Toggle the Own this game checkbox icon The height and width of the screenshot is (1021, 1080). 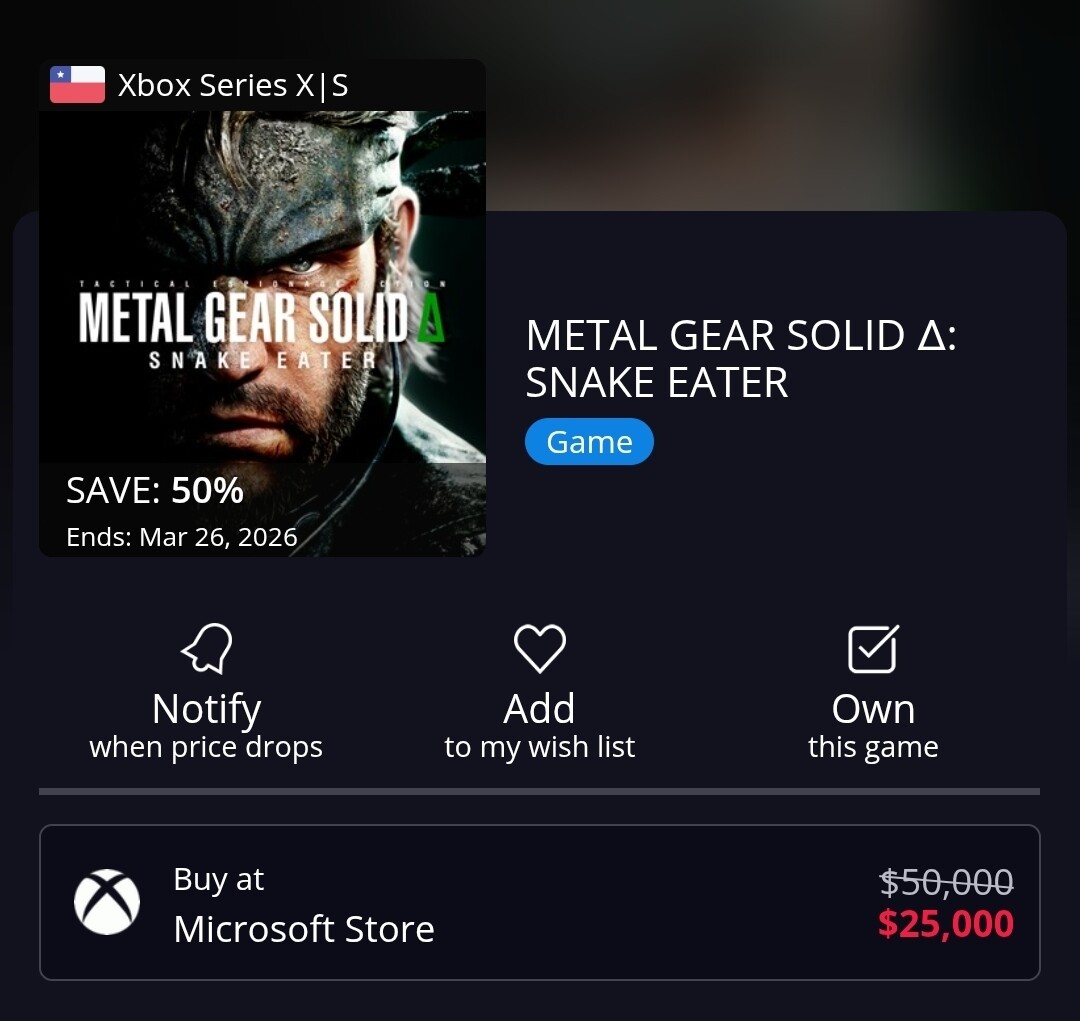pyautogui.click(x=873, y=649)
